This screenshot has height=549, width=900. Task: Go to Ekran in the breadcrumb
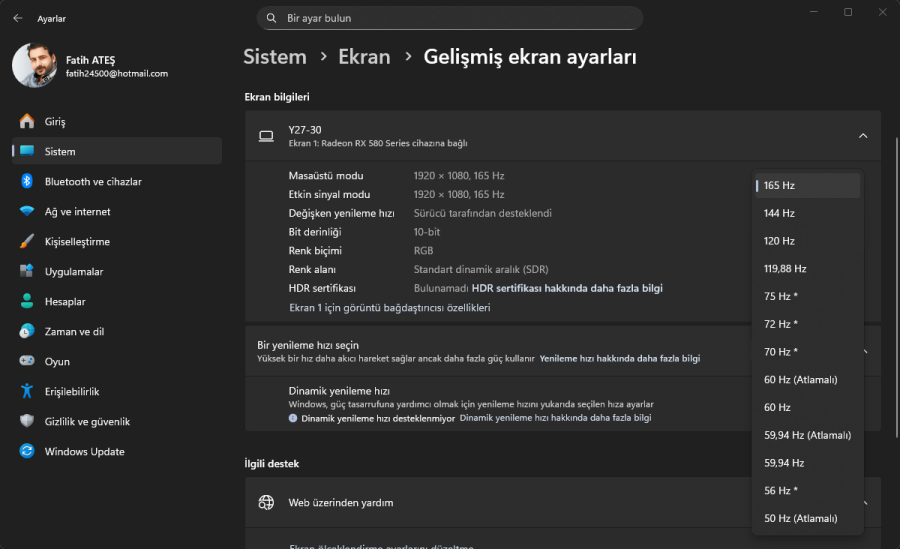(x=364, y=57)
